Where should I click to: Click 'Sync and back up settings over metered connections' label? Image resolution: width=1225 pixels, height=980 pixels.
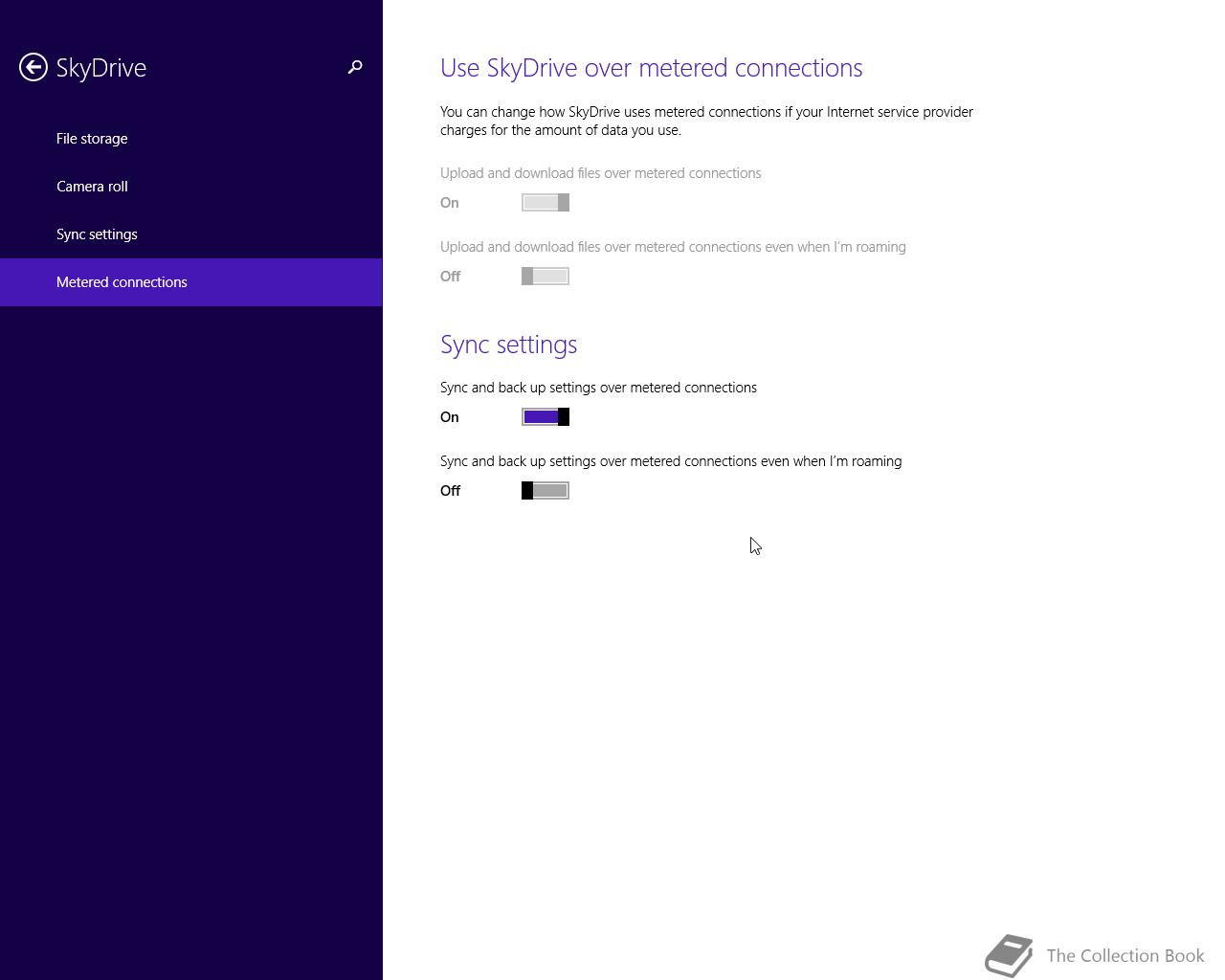[598, 388]
